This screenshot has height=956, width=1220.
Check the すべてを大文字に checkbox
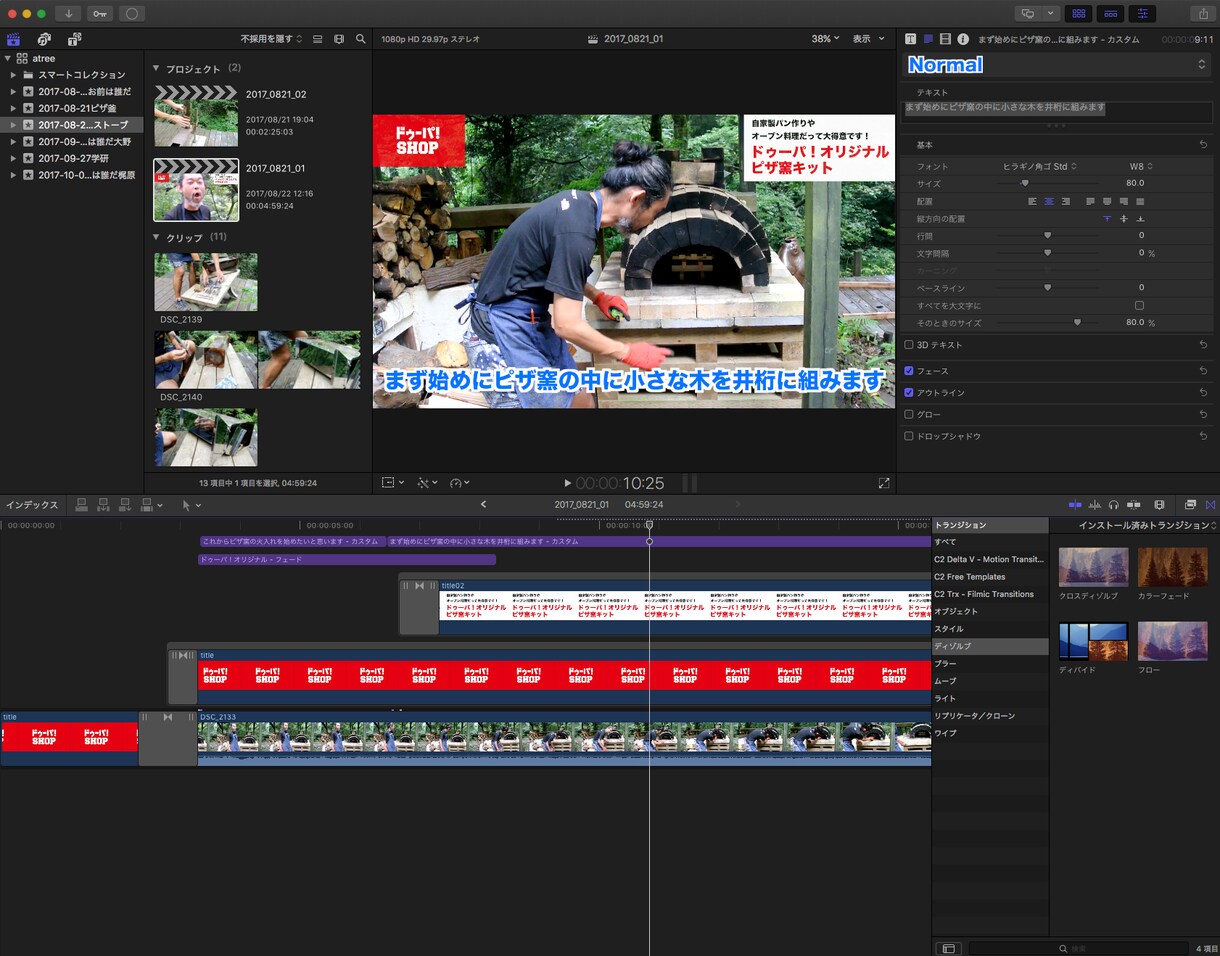(x=1139, y=305)
